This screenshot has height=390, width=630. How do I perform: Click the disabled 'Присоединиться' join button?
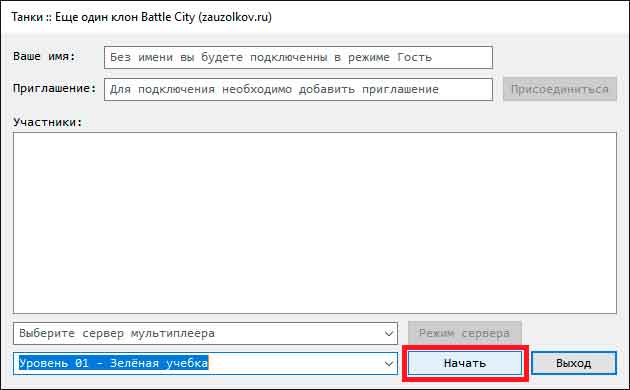560,89
